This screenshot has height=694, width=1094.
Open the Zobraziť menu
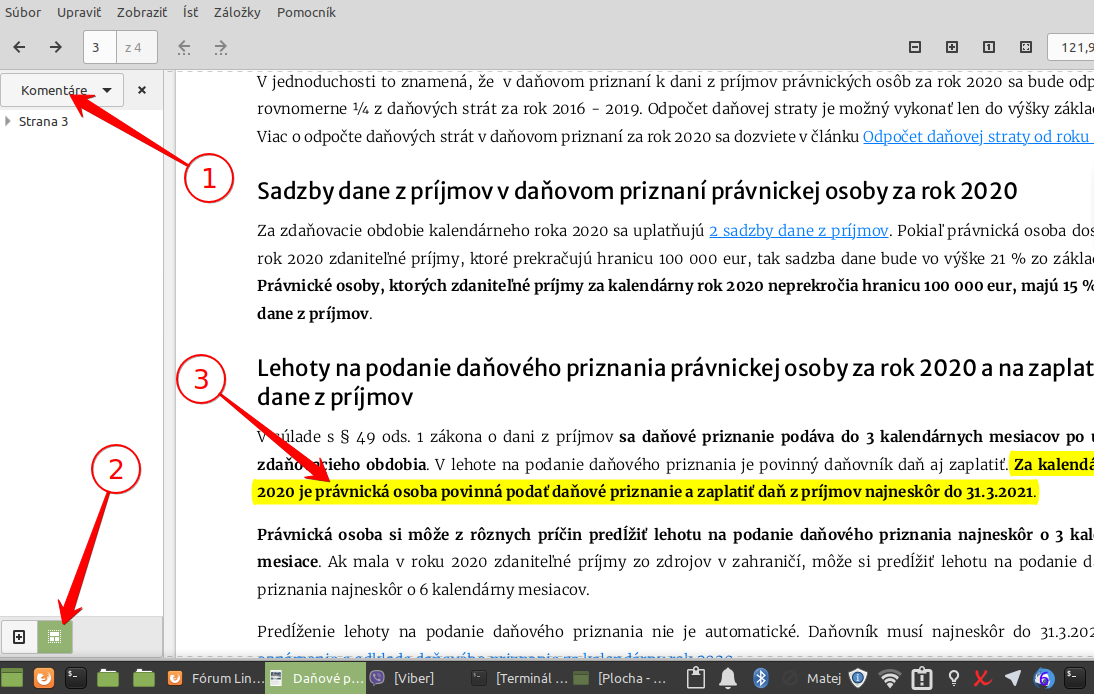click(x=142, y=13)
